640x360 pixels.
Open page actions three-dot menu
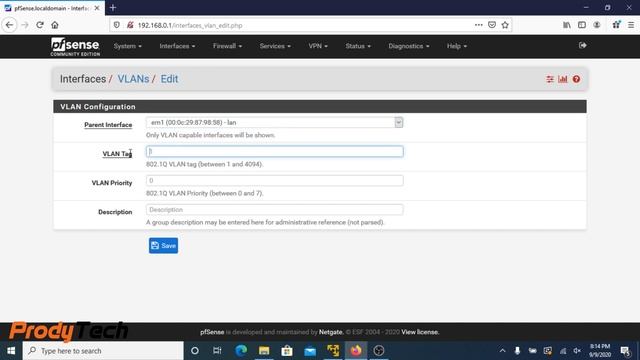(478, 25)
